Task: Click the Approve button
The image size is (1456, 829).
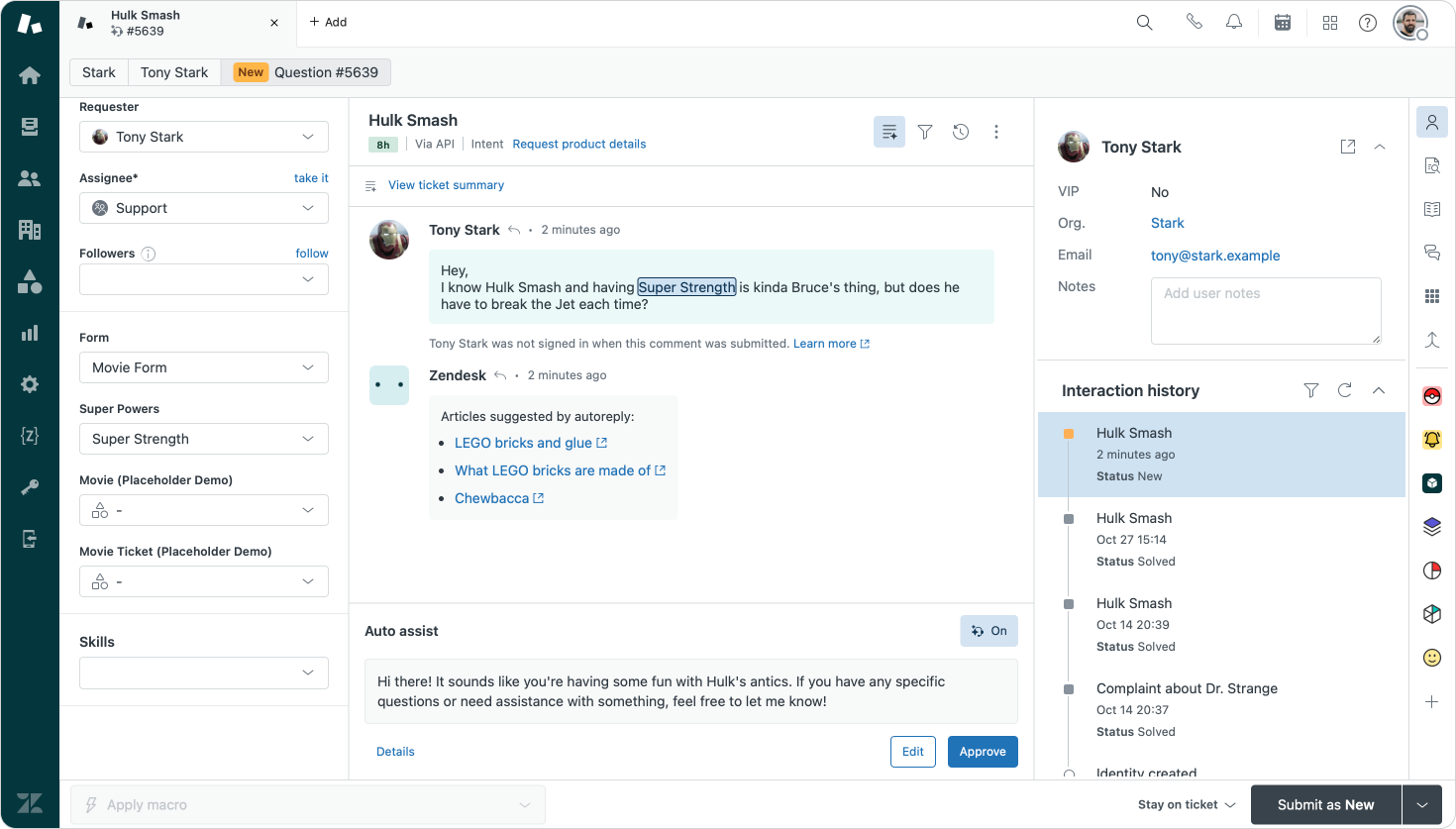Action: click(983, 752)
